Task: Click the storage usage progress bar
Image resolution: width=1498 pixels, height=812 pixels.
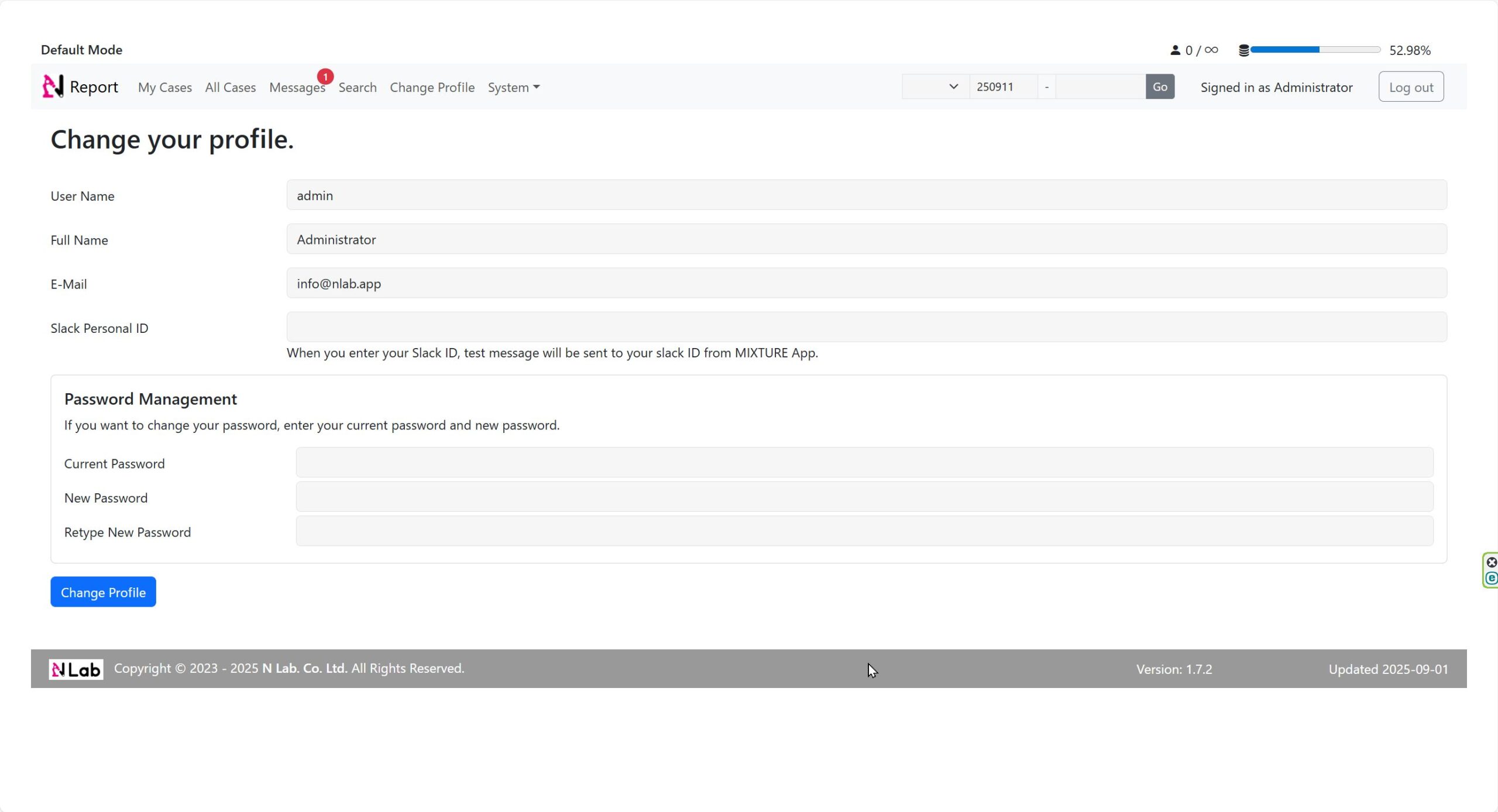Action: pos(1315,50)
